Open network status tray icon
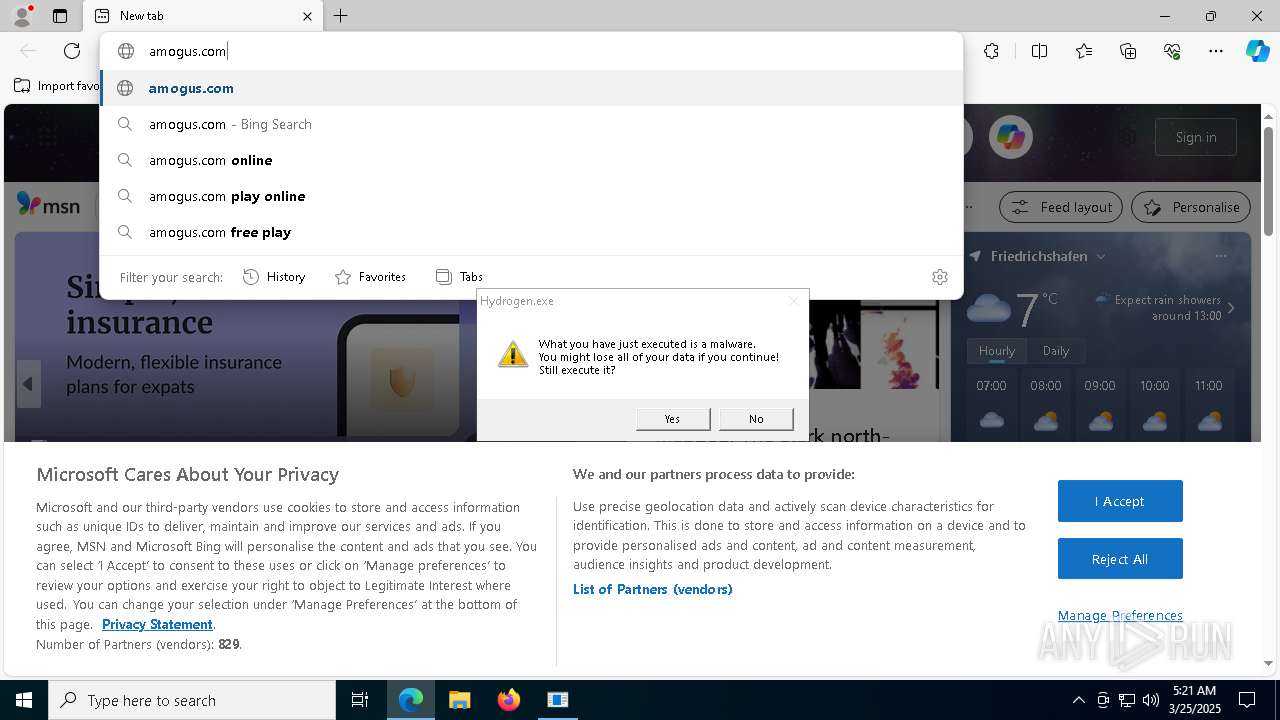1280x720 pixels. [1127, 700]
